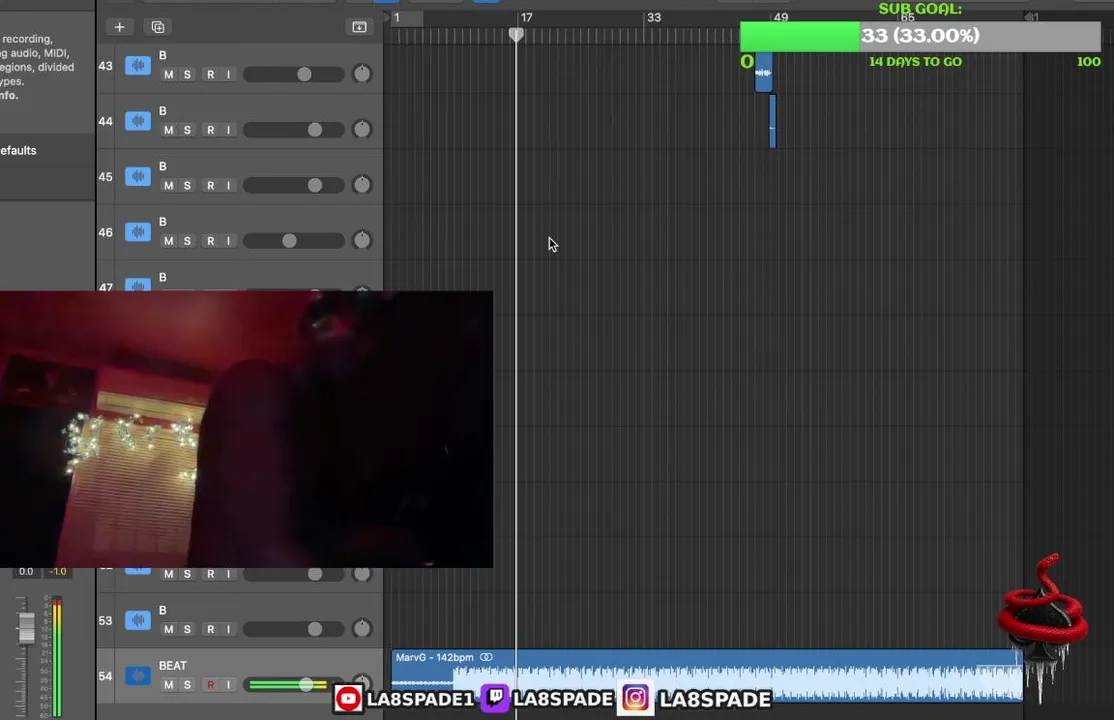The width and height of the screenshot is (1114, 720).
Task: Record-enable track 46
Action: [210, 241]
